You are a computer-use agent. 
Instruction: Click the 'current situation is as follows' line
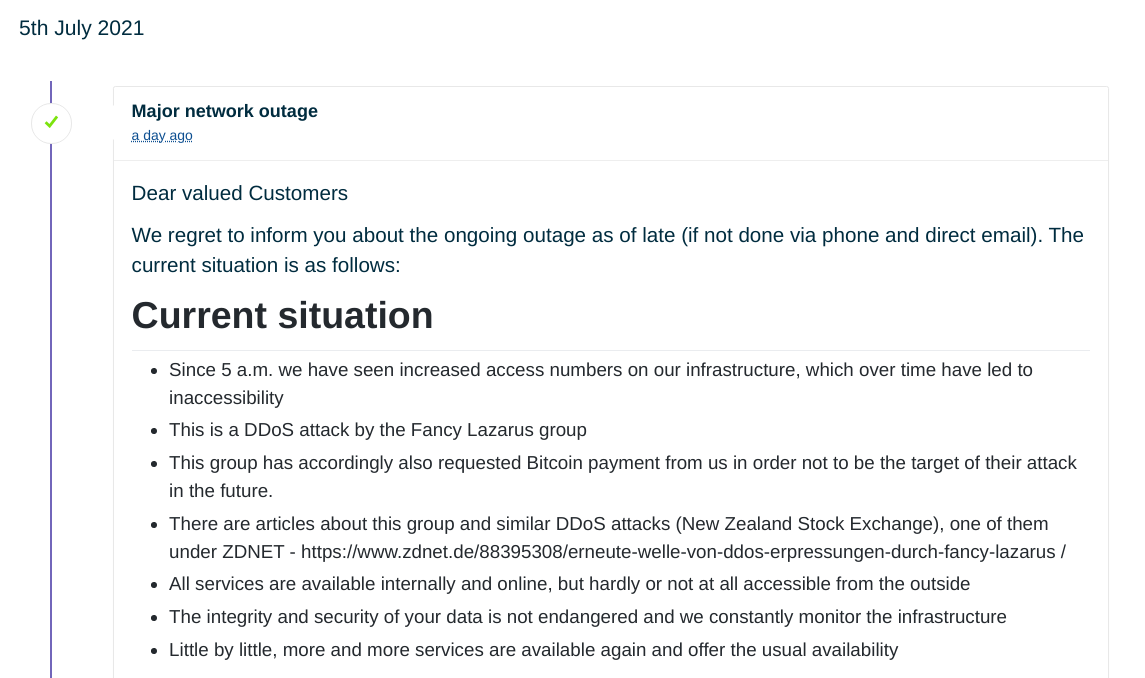(x=266, y=265)
